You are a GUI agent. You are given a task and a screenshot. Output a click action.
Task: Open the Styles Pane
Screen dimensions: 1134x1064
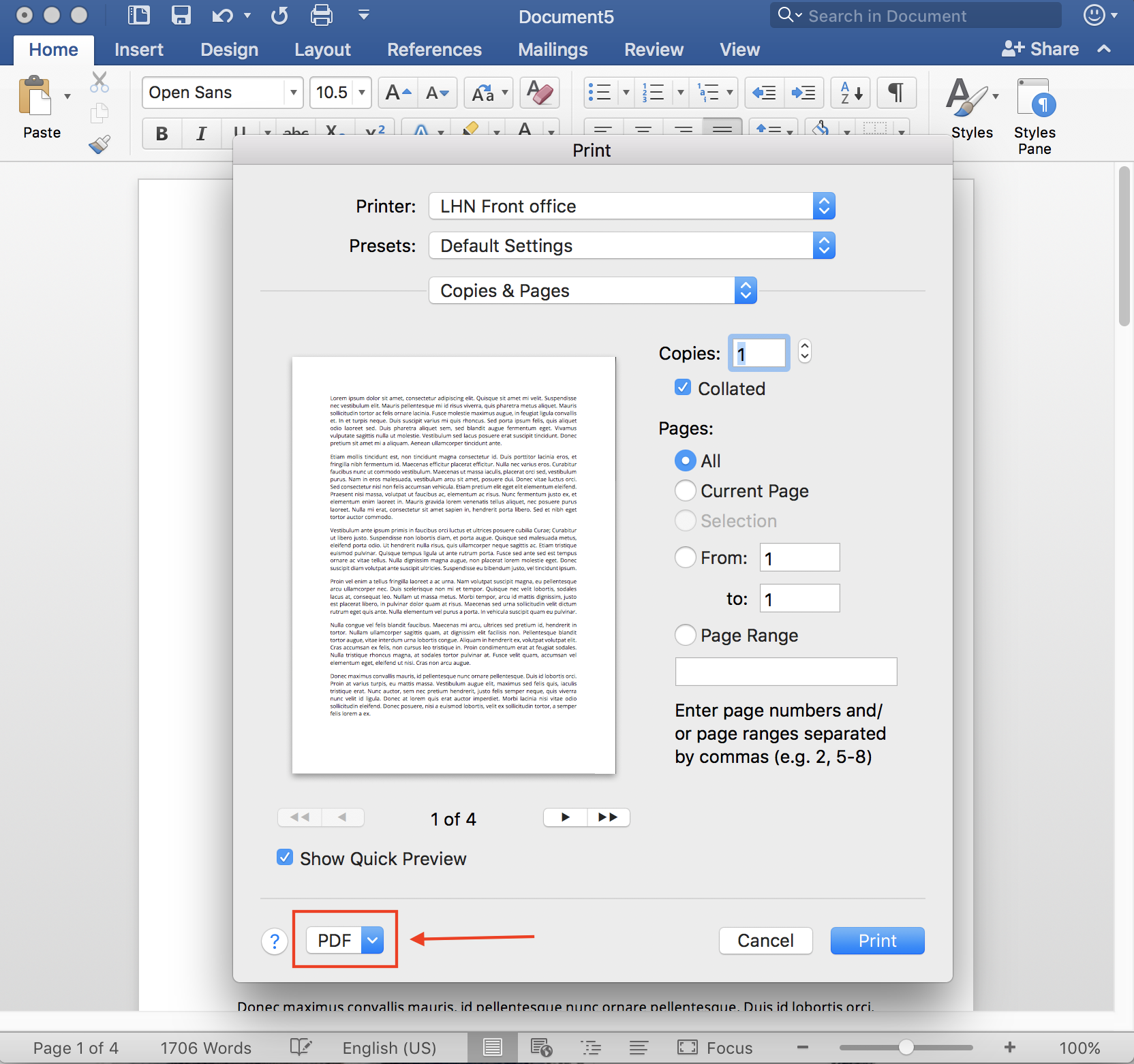1034,117
